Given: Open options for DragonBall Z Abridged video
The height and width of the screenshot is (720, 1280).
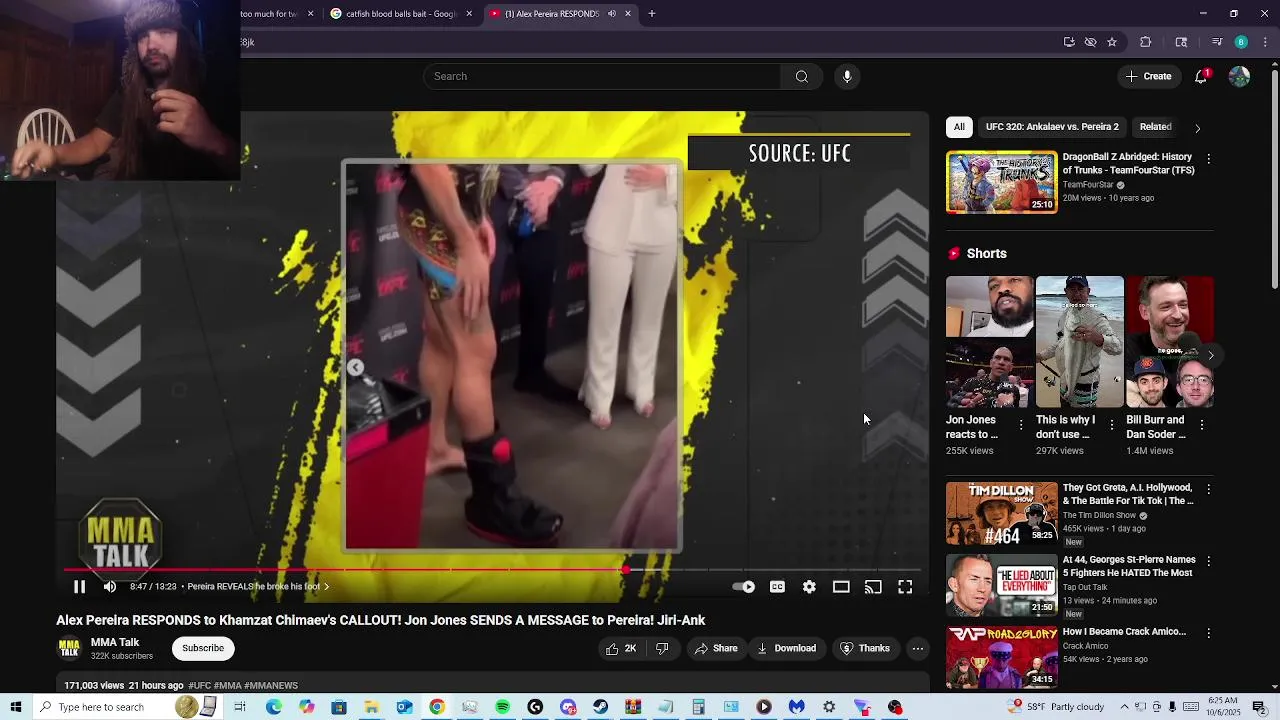Looking at the screenshot, I should [1208, 159].
